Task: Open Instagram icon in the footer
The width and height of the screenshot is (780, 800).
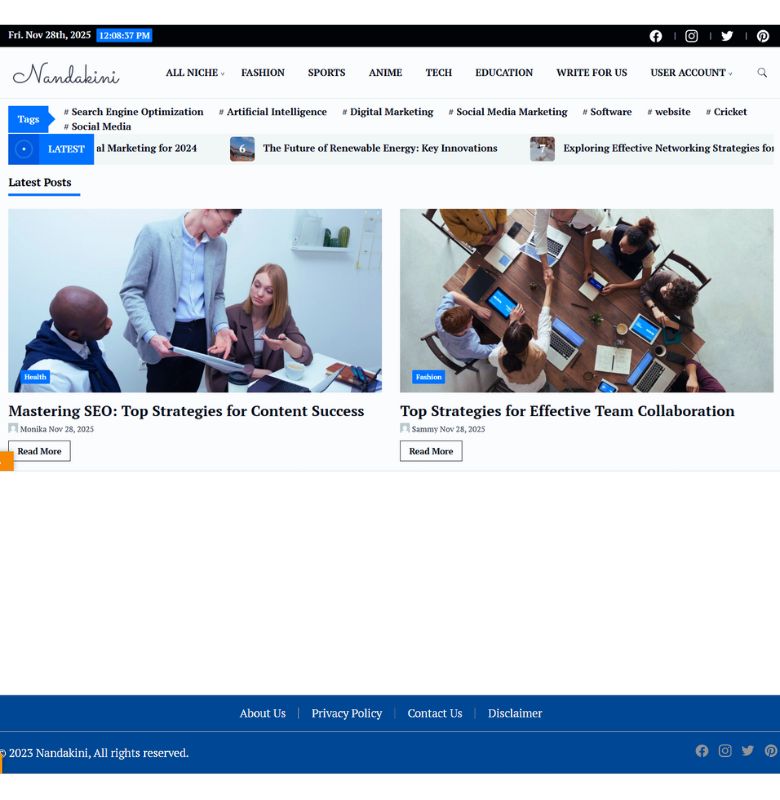Action: (725, 751)
